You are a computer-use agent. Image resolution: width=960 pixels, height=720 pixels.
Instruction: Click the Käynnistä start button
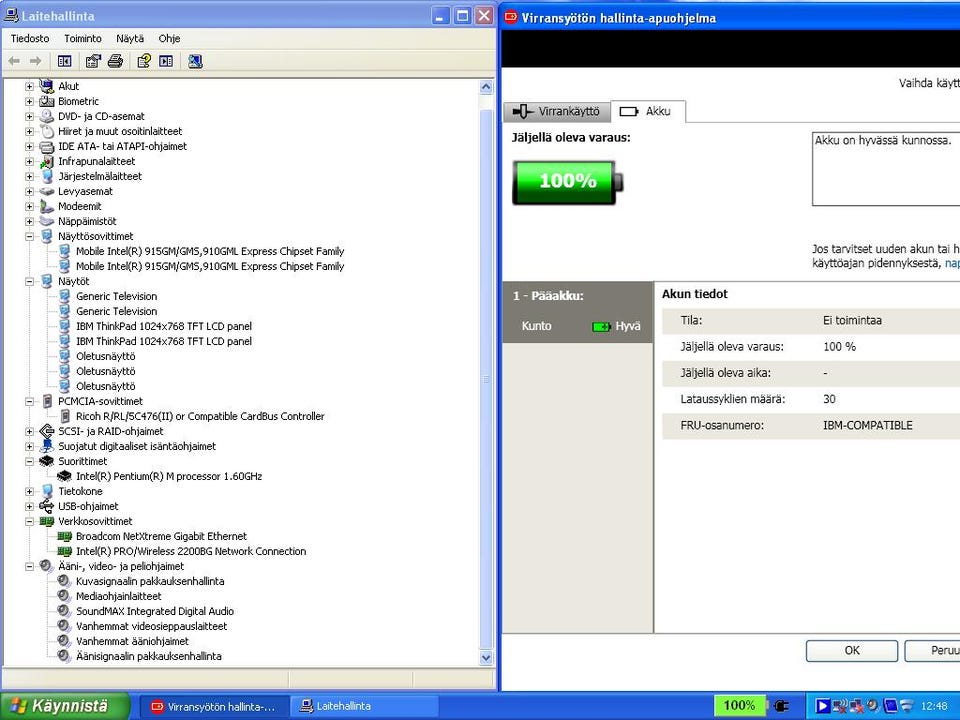pos(64,706)
